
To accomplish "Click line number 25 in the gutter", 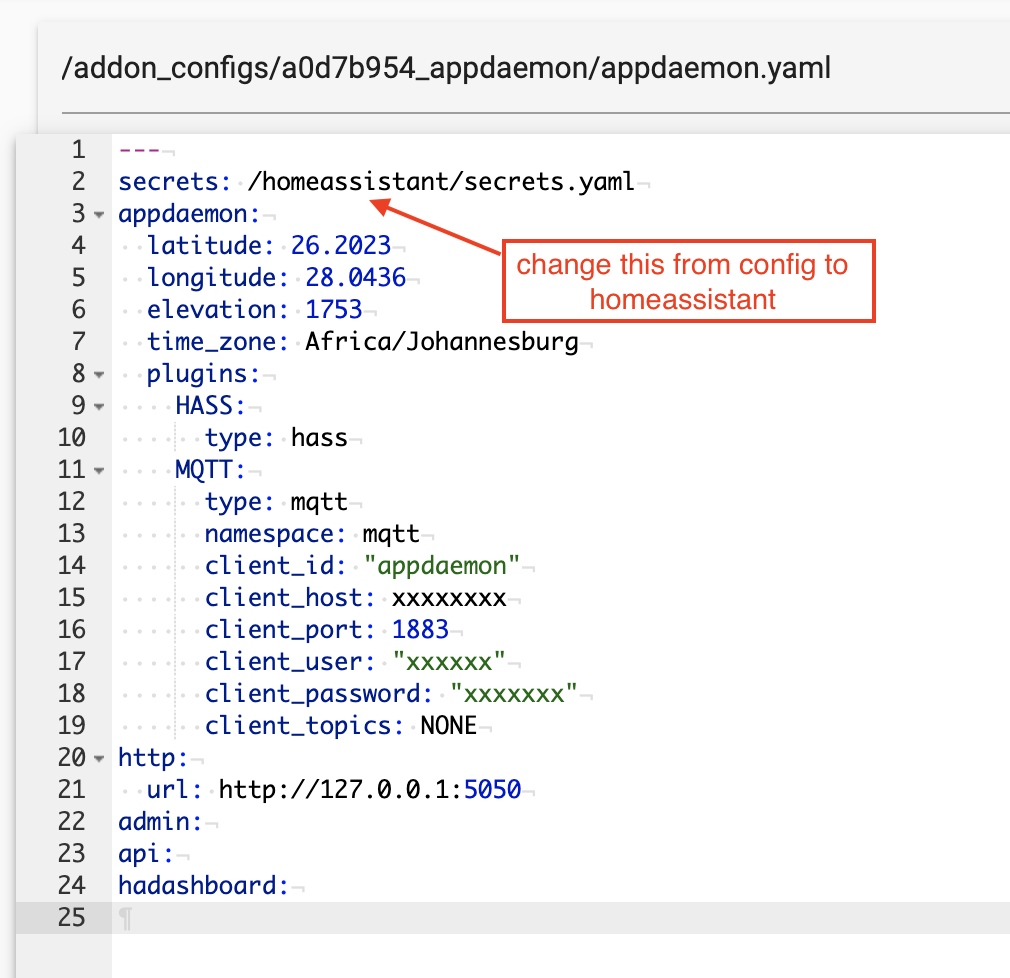I will tap(72, 917).
